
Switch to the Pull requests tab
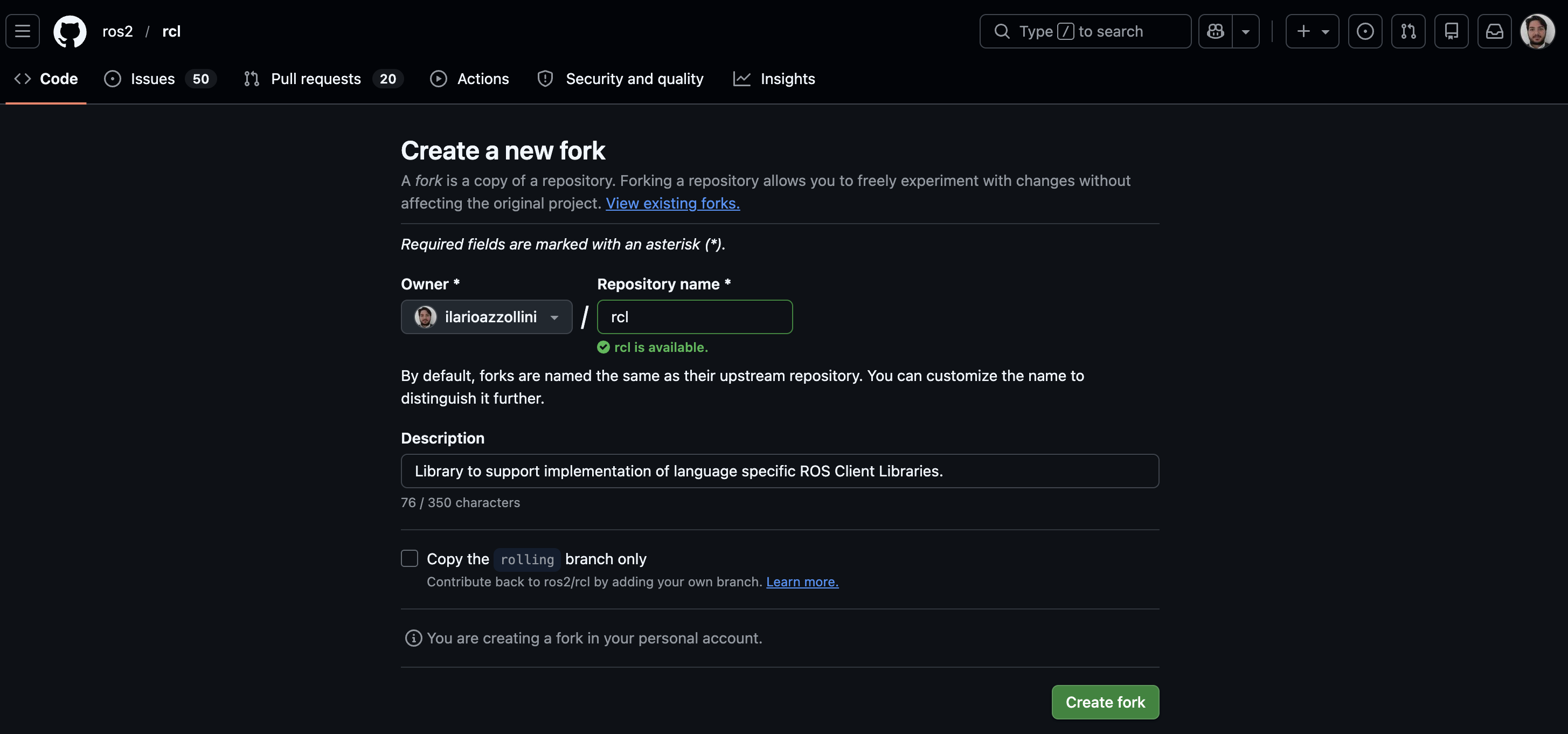(323, 79)
